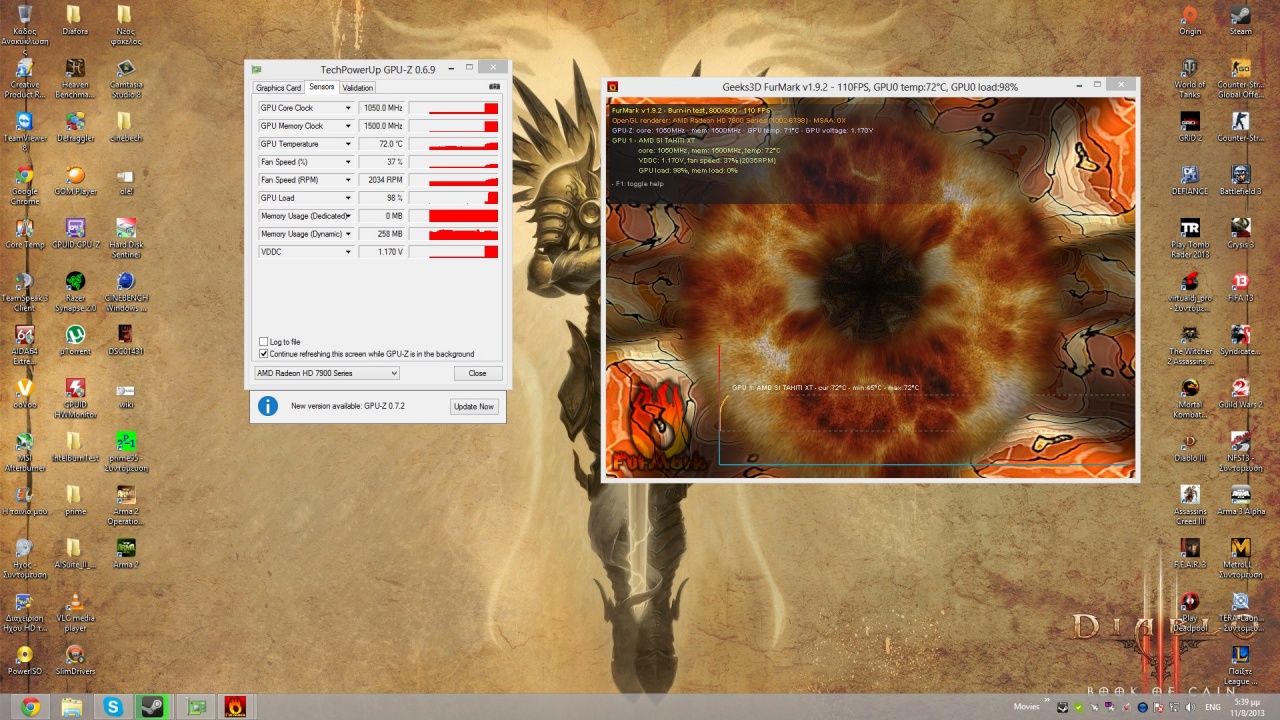Expand the GPU Core Clock sensor dropdown
The image size is (1280, 720).
pos(348,108)
